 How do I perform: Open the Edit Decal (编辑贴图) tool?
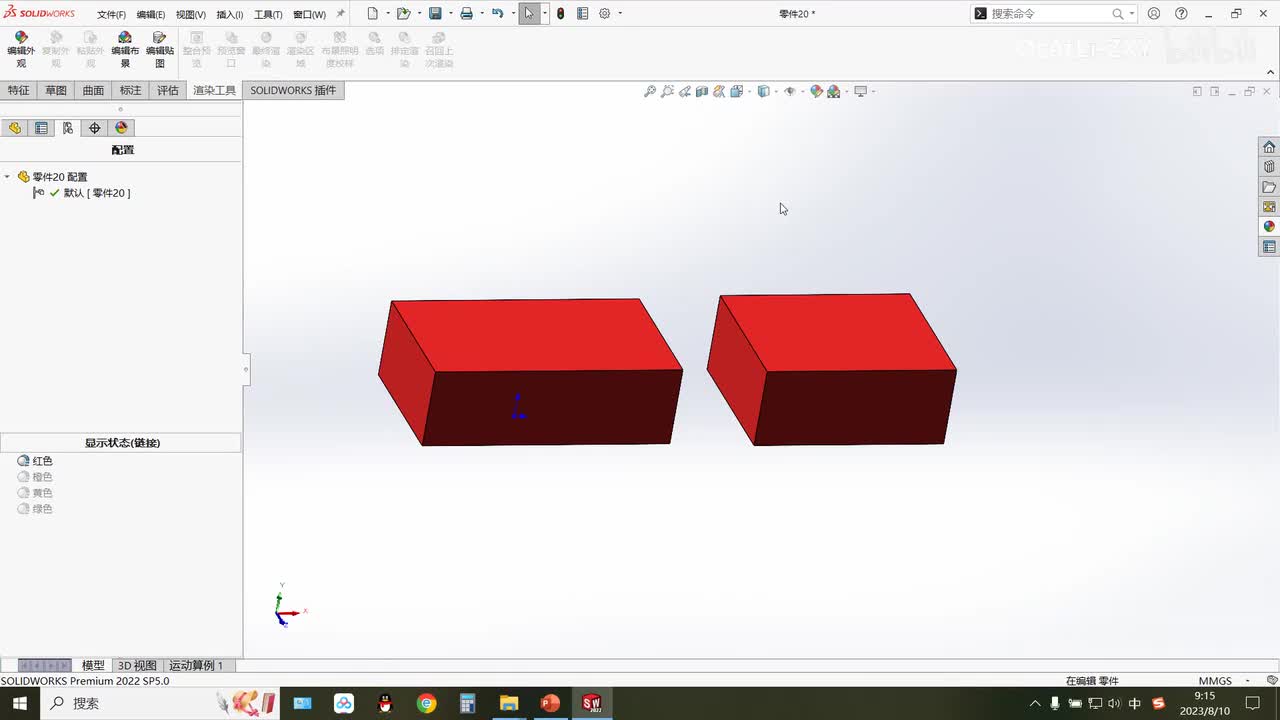coord(160,49)
